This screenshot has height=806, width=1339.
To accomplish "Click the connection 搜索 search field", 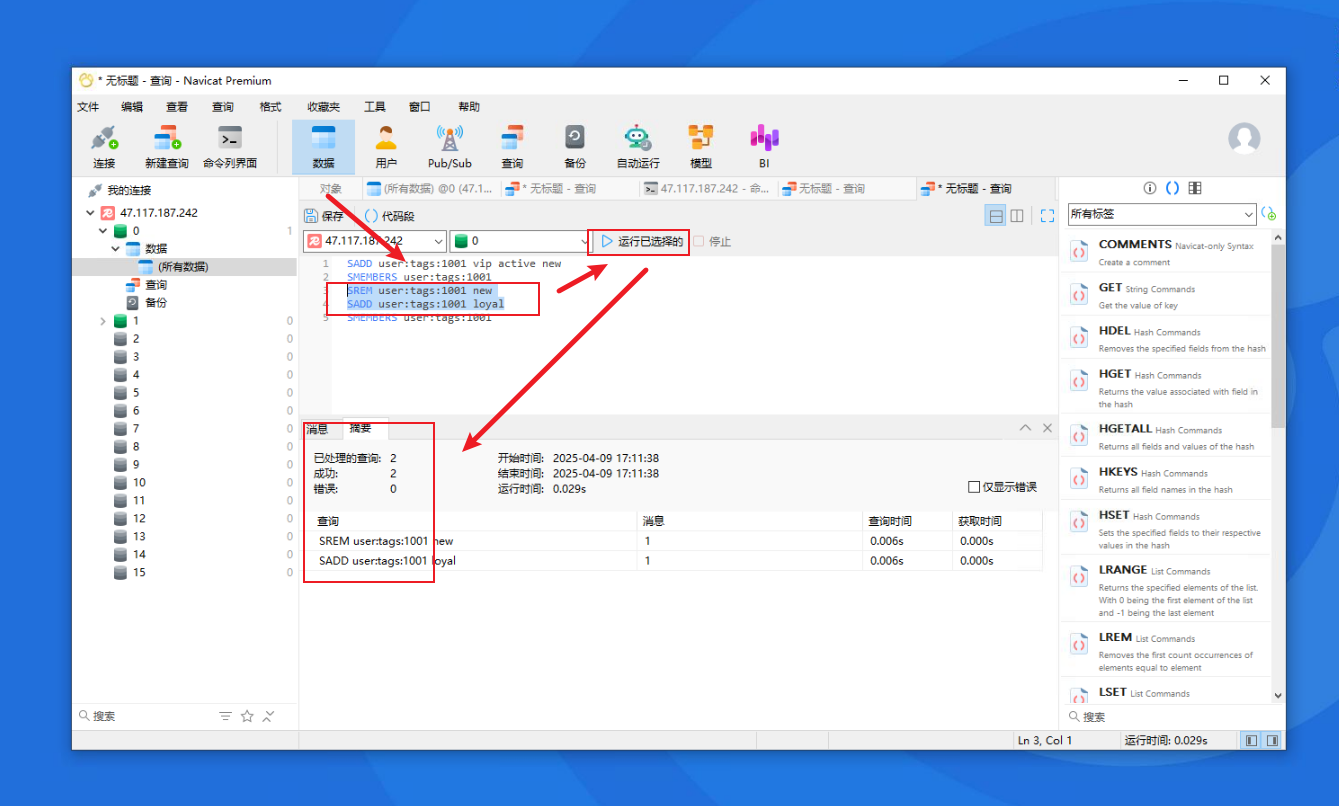I will (x=145, y=716).
